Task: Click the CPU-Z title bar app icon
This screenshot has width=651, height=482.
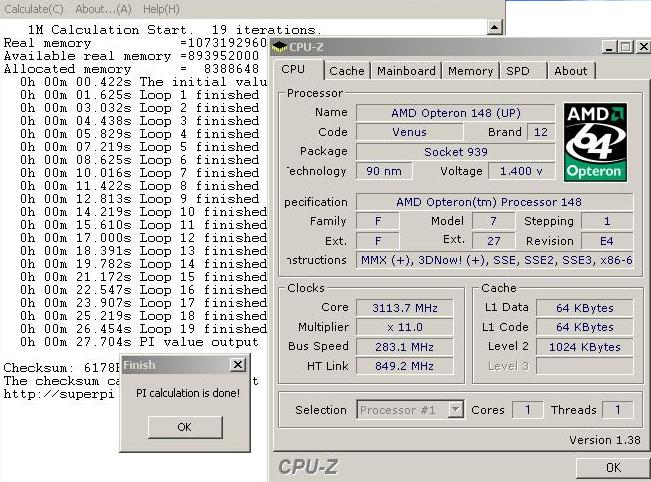Action: [x=280, y=46]
